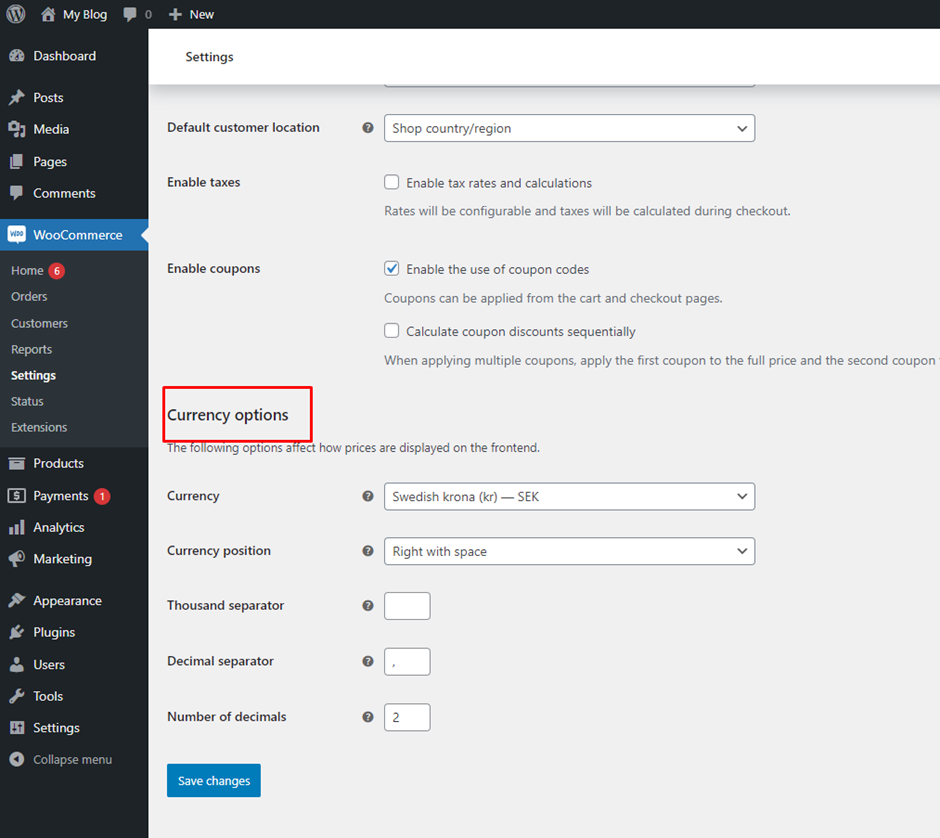Image resolution: width=940 pixels, height=838 pixels.
Task: Open the Payments icon with notification badge
Action: tap(18, 495)
